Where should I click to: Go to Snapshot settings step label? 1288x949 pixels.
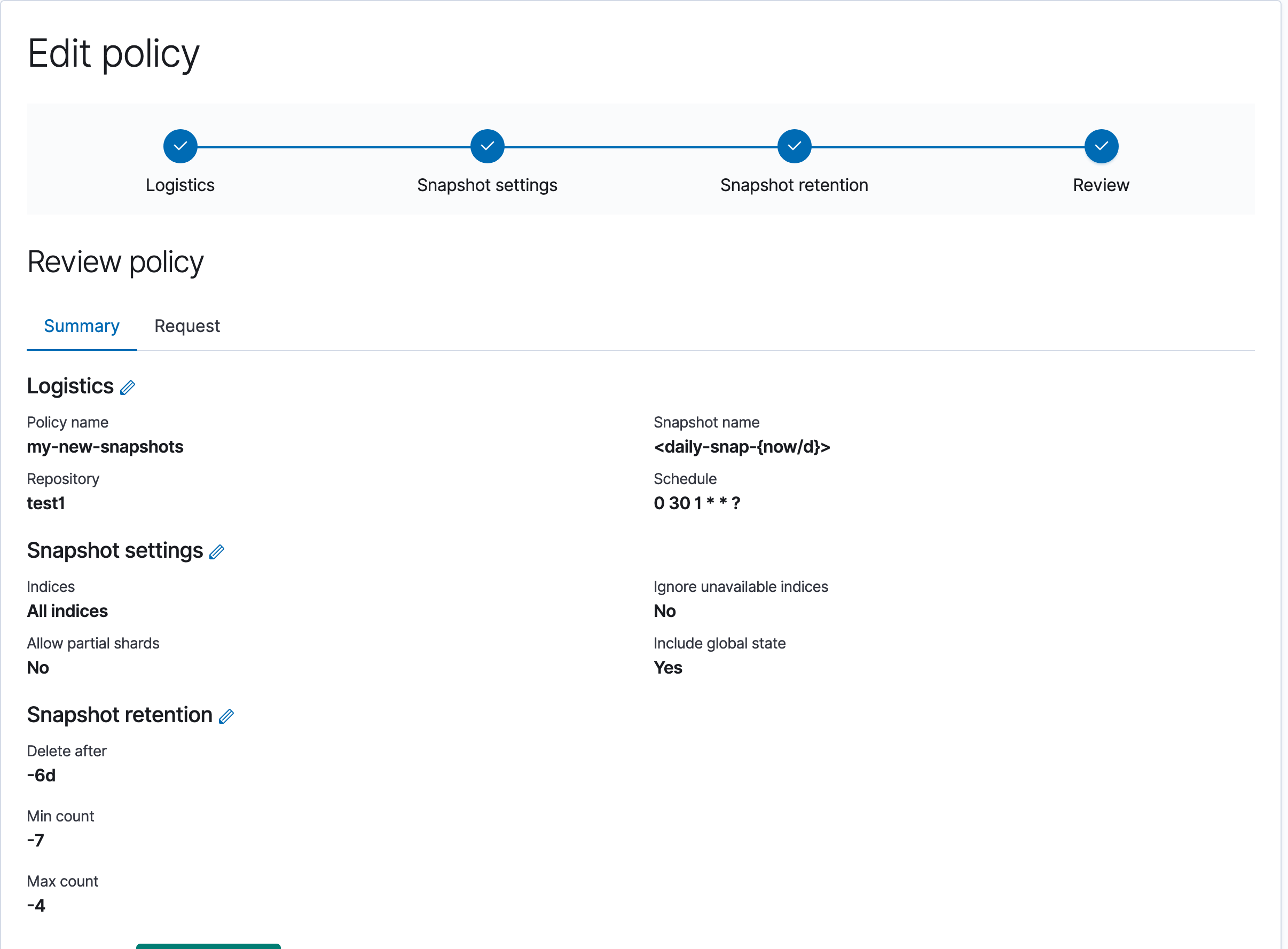coord(487,185)
